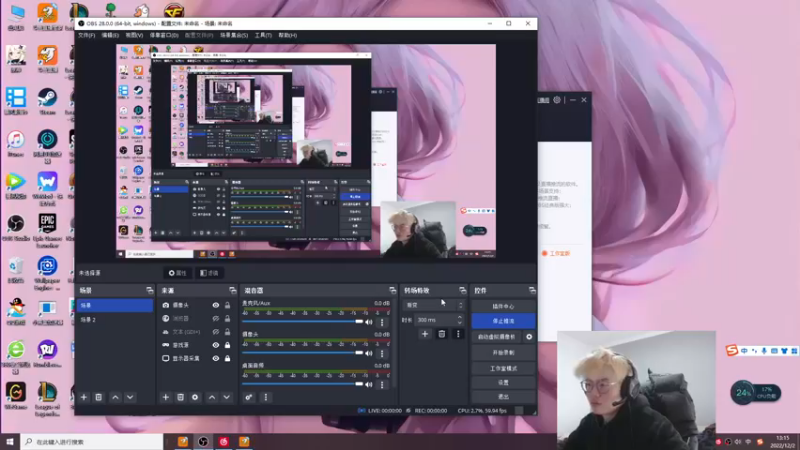The height and width of the screenshot is (450, 800).
Task: Click the 退出 button in Controls
Action: [503, 396]
